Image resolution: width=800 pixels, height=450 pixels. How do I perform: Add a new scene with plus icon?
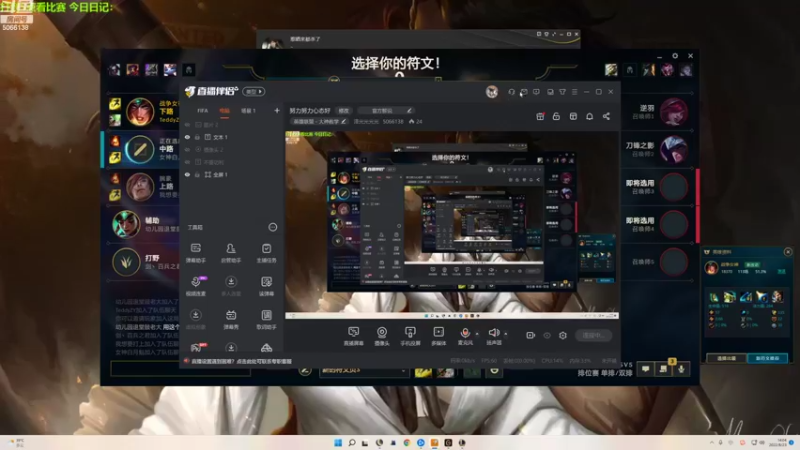click(277, 110)
